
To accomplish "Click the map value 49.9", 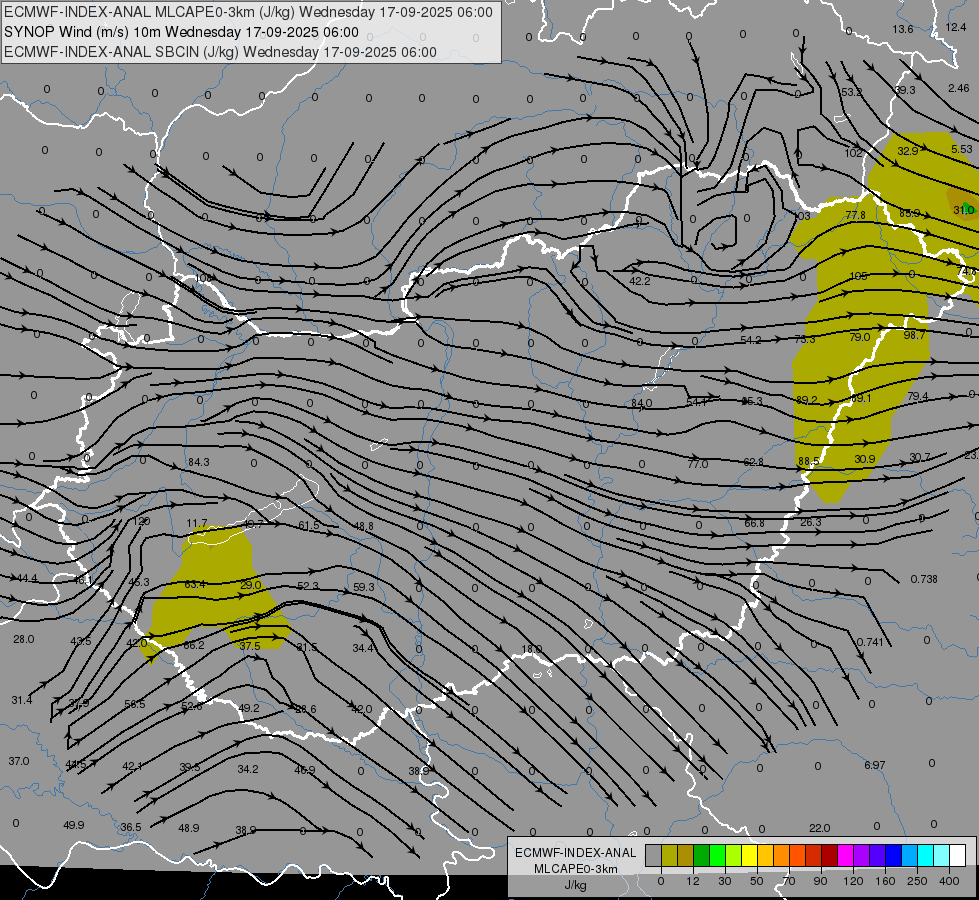I will click(x=74, y=825).
